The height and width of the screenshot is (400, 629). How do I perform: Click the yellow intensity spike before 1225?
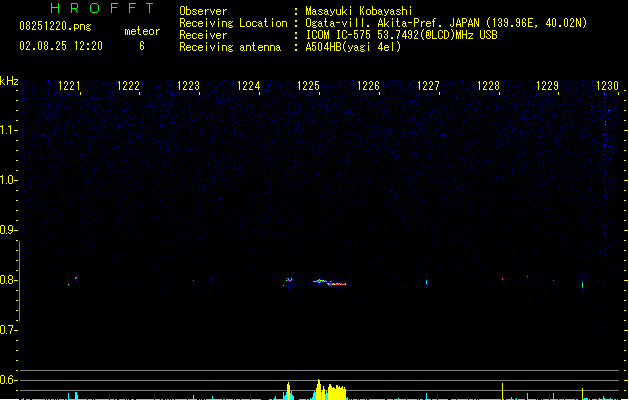click(x=288, y=391)
